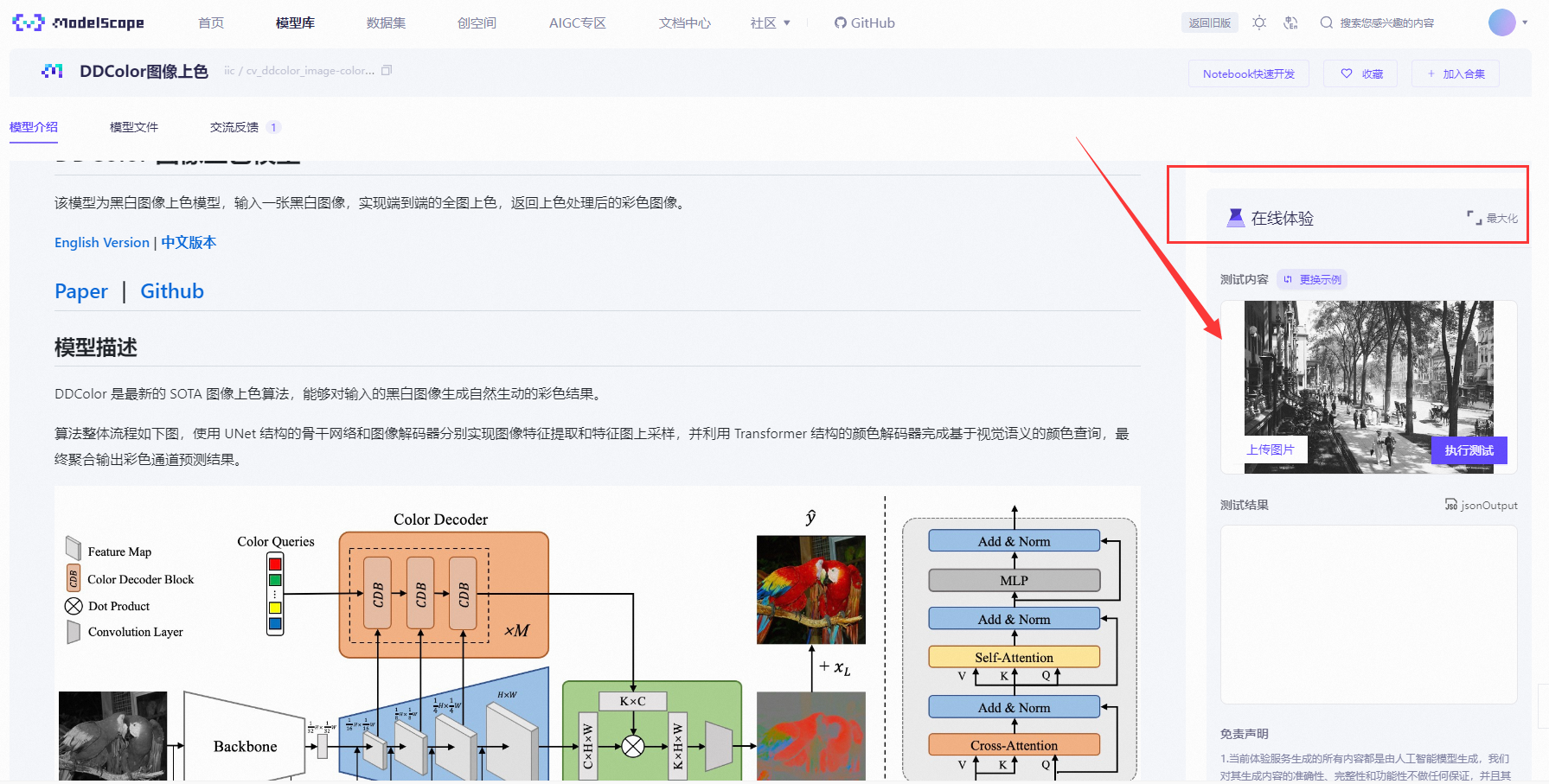
Task: Click the heart icon in 收藏
Action: (1347, 73)
